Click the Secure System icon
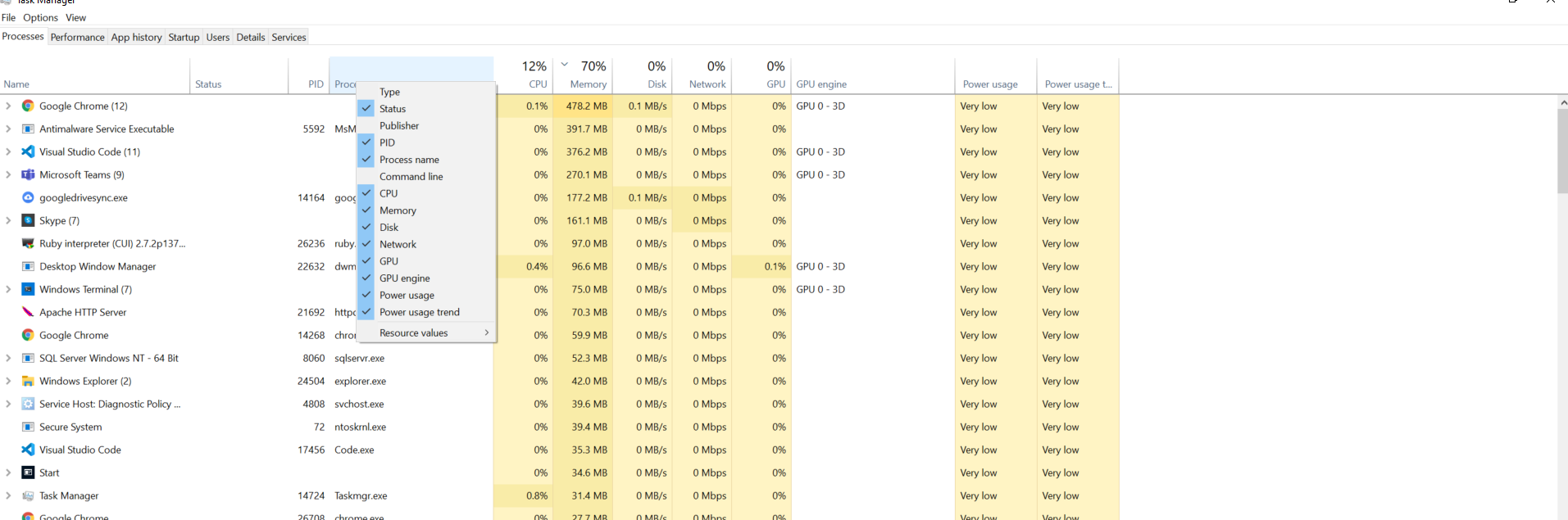Screen dimensions: 1568x520 [x=28, y=427]
